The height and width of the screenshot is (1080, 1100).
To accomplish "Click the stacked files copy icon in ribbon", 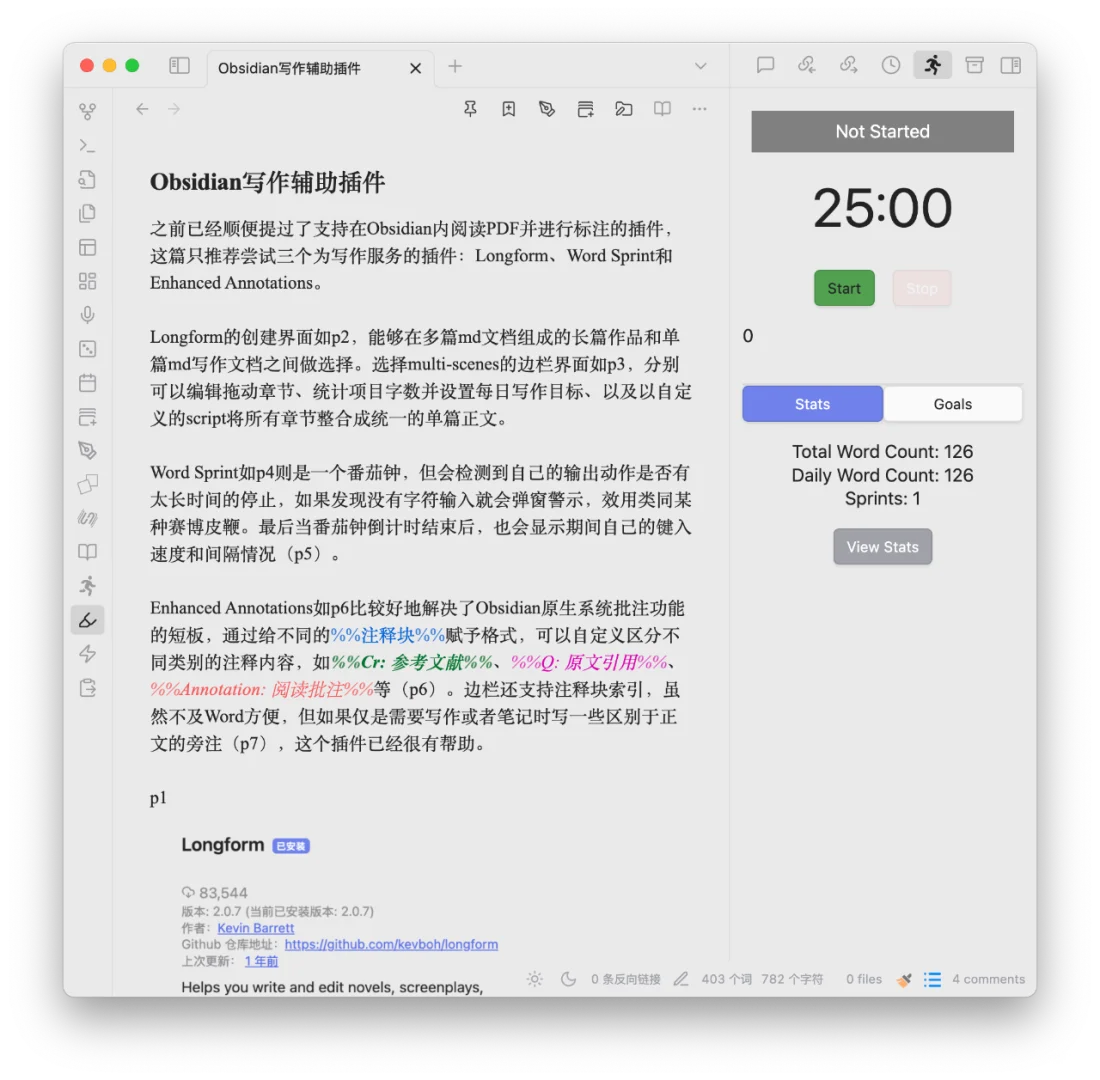I will (88, 213).
